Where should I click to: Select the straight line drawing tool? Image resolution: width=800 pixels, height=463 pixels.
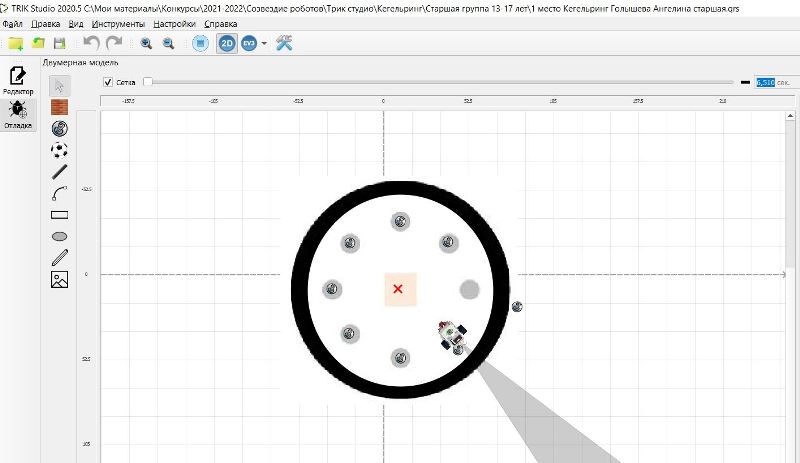[59, 171]
